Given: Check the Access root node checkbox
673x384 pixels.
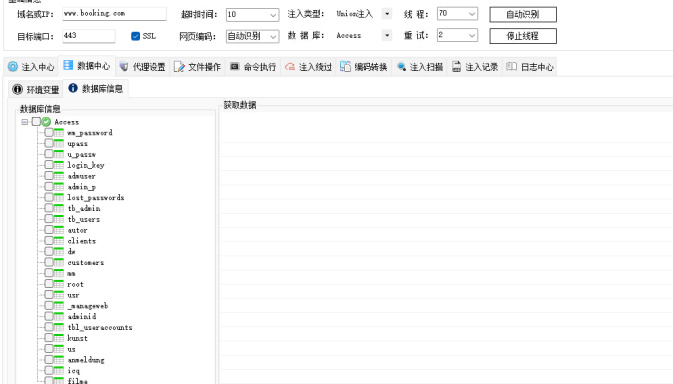Looking at the screenshot, I should coord(36,122).
